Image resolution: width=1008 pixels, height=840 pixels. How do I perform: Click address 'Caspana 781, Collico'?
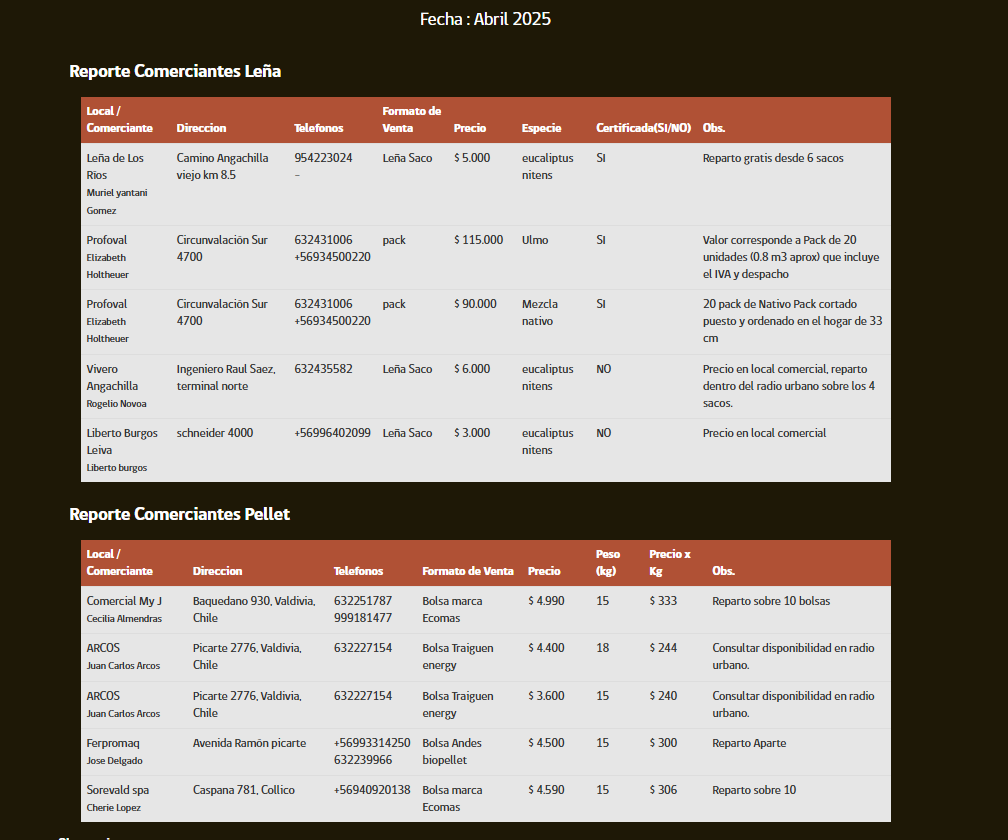244,790
